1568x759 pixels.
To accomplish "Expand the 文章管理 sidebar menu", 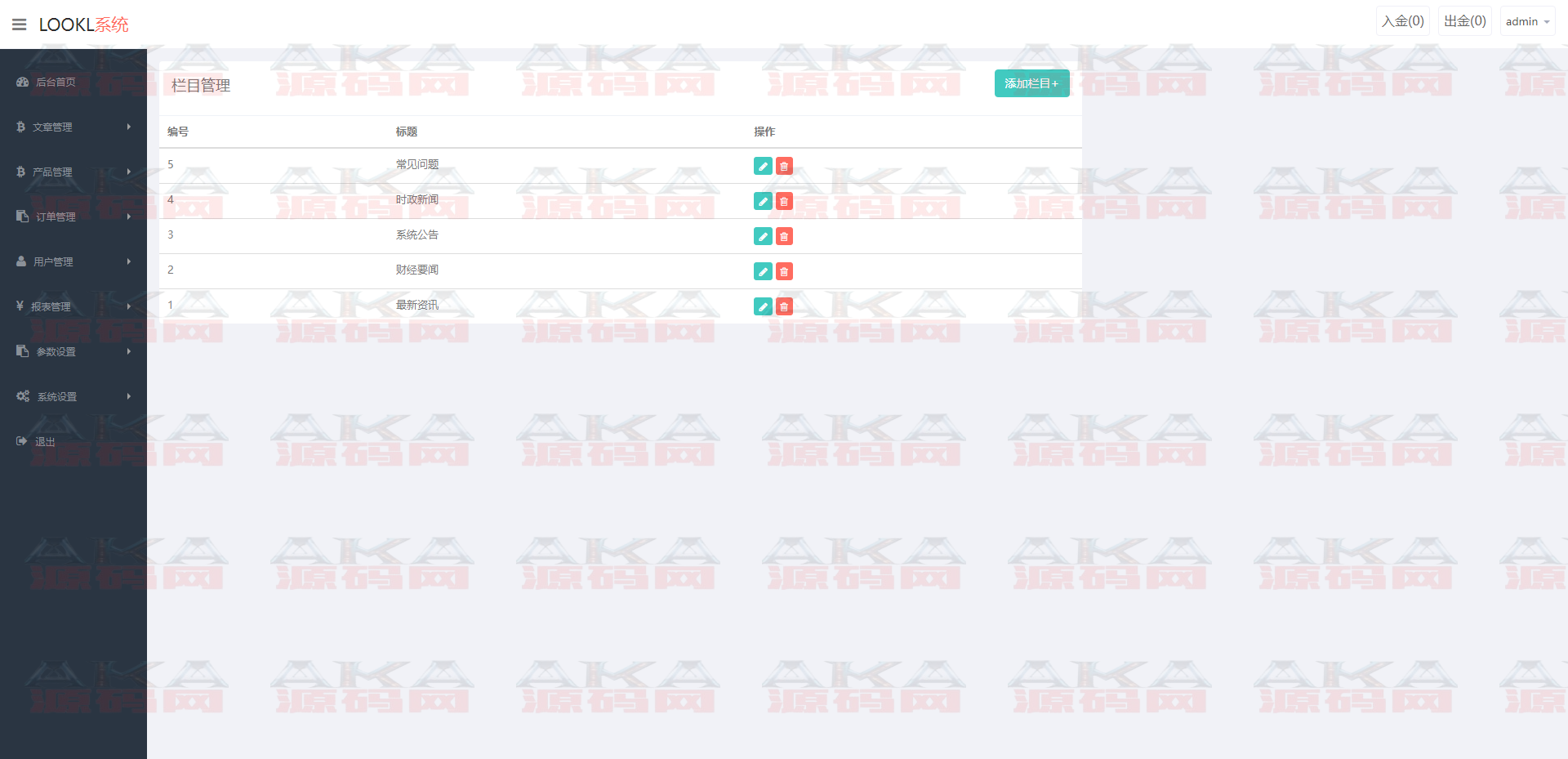I will pyautogui.click(x=73, y=127).
